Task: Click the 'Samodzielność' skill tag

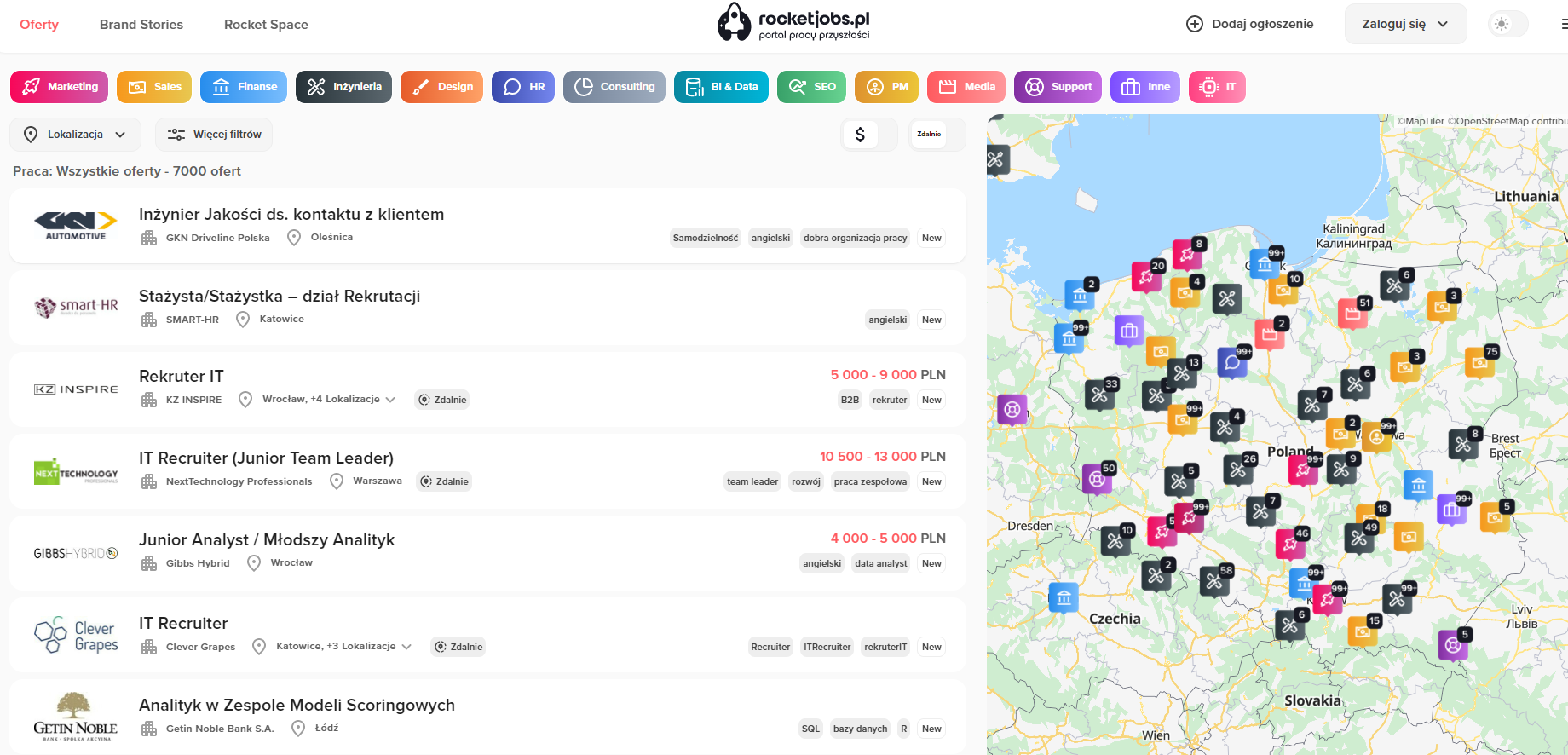Action: pos(706,238)
